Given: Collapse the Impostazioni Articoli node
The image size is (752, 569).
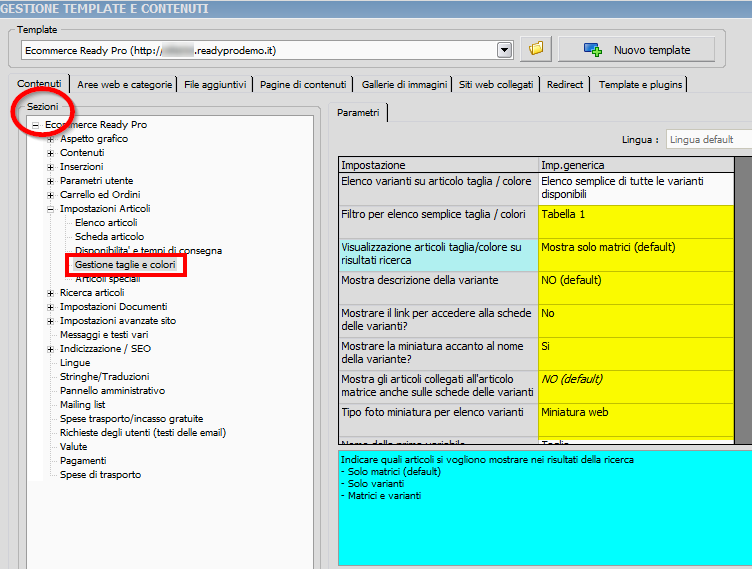Looking at the screenshot, I should [x=50, y=209].
